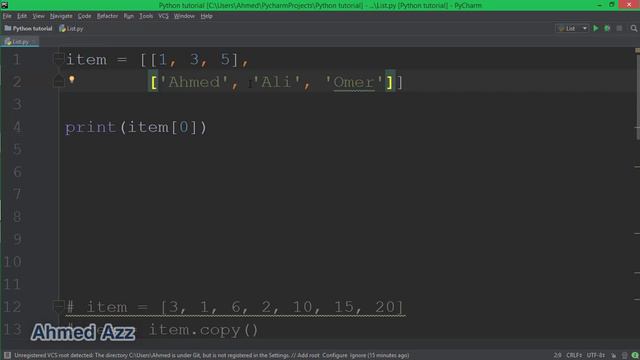
Task: Select the List.py editor tab
Action: (x=19, y=42)
